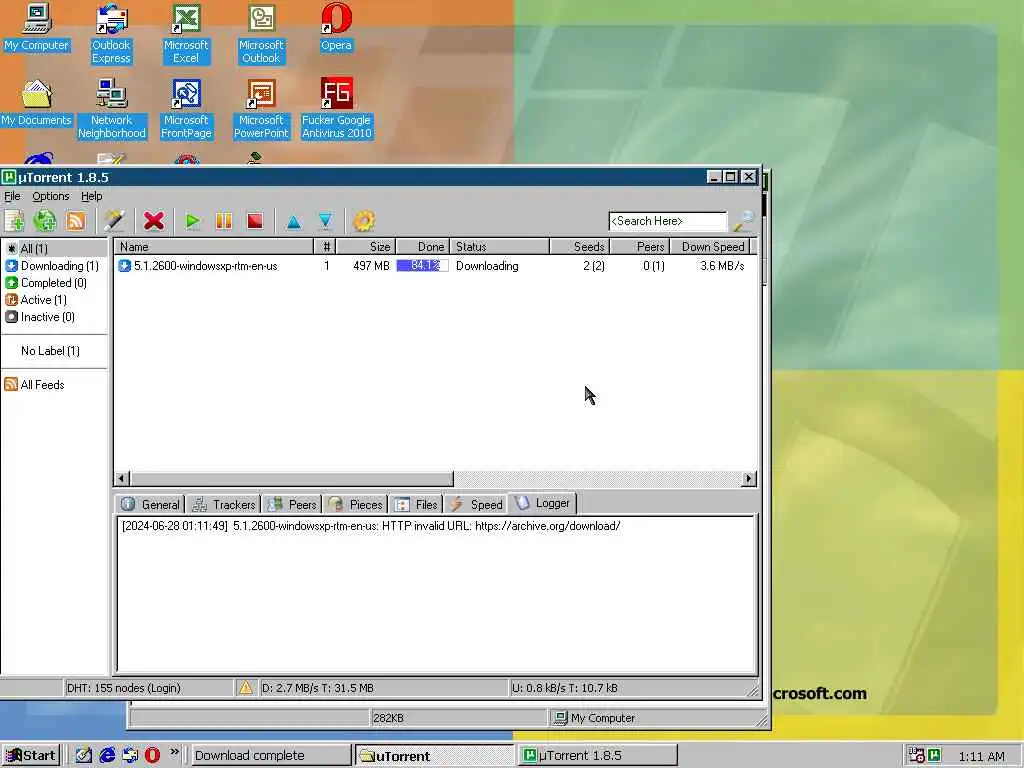Open the File menu

(x=12, y=196)
